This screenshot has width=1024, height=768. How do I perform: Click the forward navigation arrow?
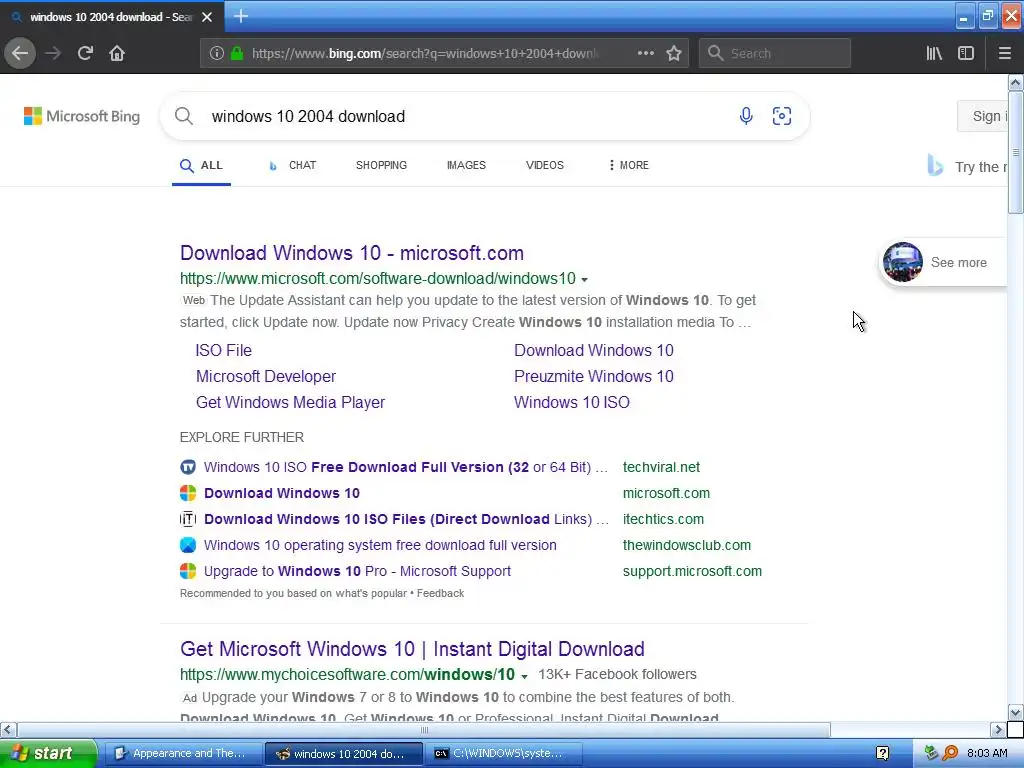(x=53, y=53)
